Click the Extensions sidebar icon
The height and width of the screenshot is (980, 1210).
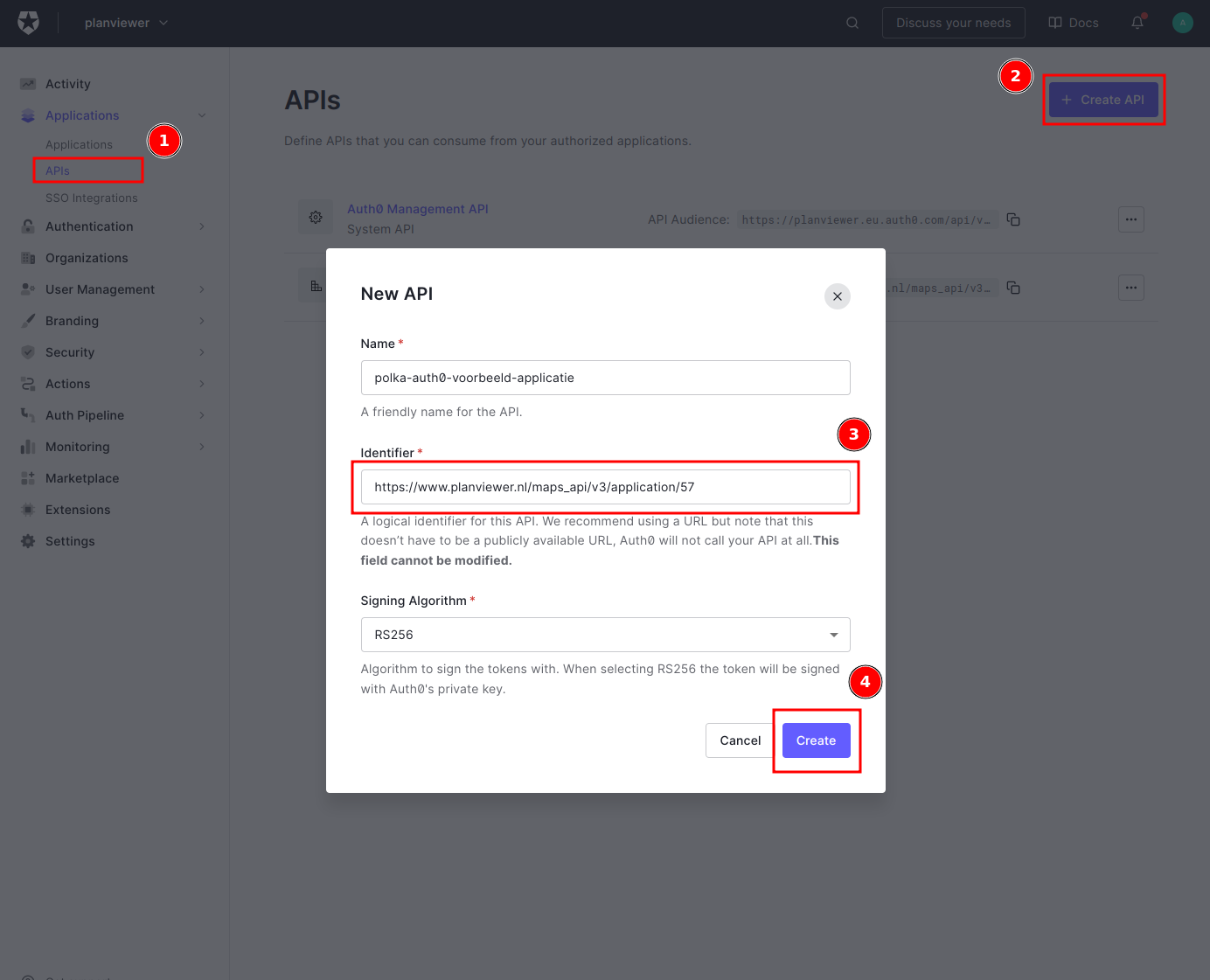(x=27, y=510)
